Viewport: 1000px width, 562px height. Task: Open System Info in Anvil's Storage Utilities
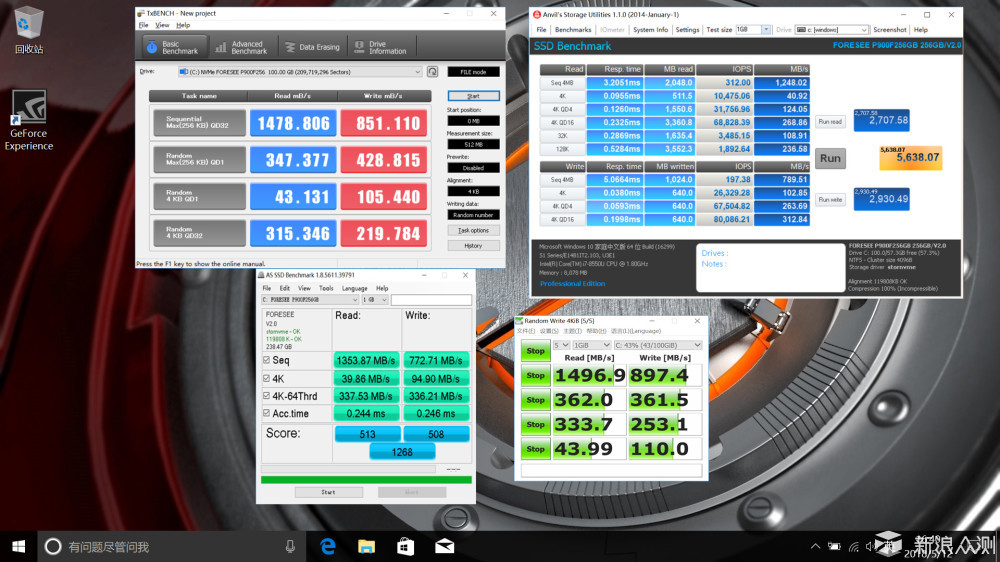coord(651,30)
